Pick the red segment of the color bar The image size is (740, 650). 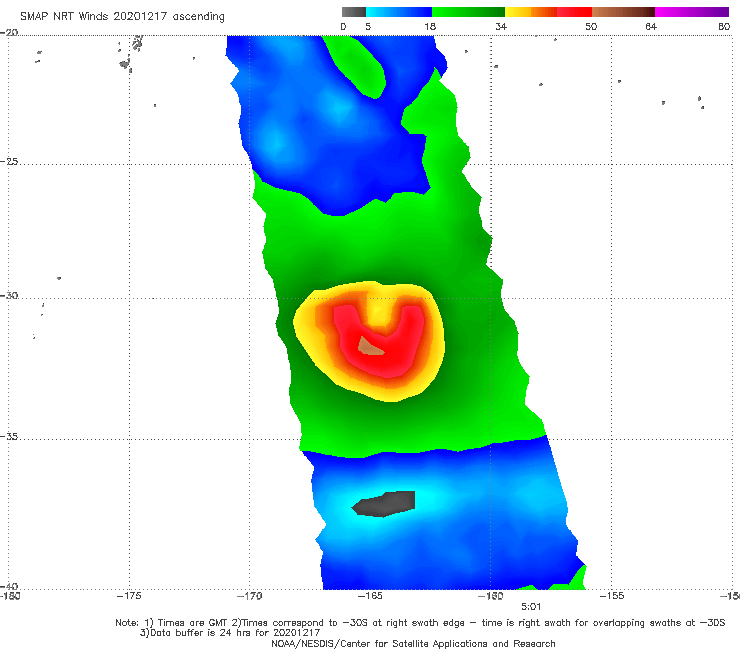(x=574, y=12)
